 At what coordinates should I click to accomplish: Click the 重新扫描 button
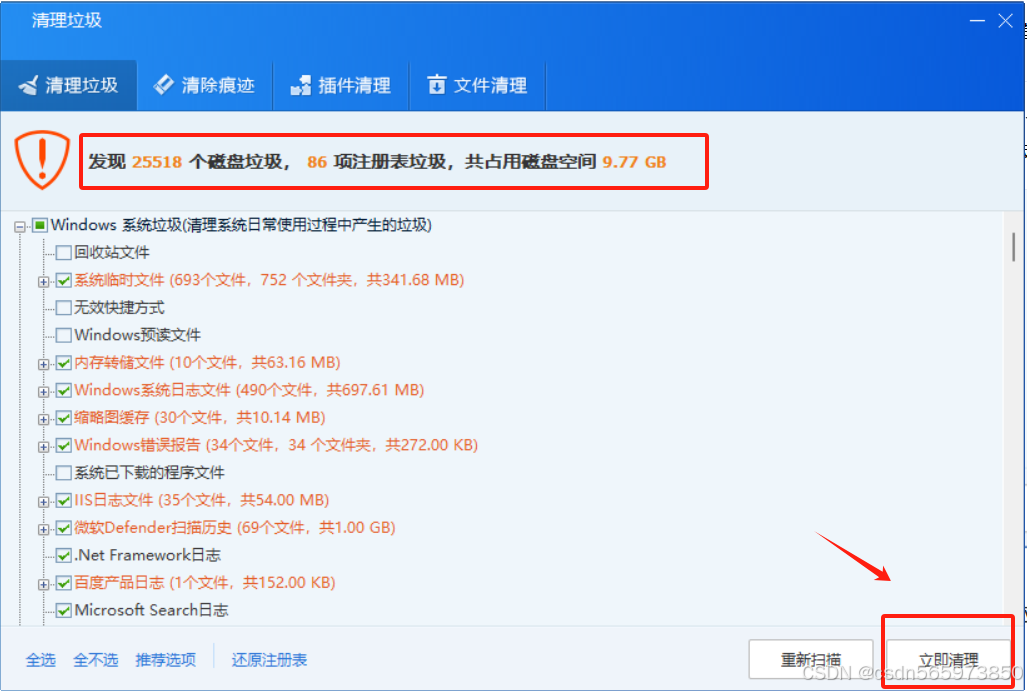(x=811, y=659)
